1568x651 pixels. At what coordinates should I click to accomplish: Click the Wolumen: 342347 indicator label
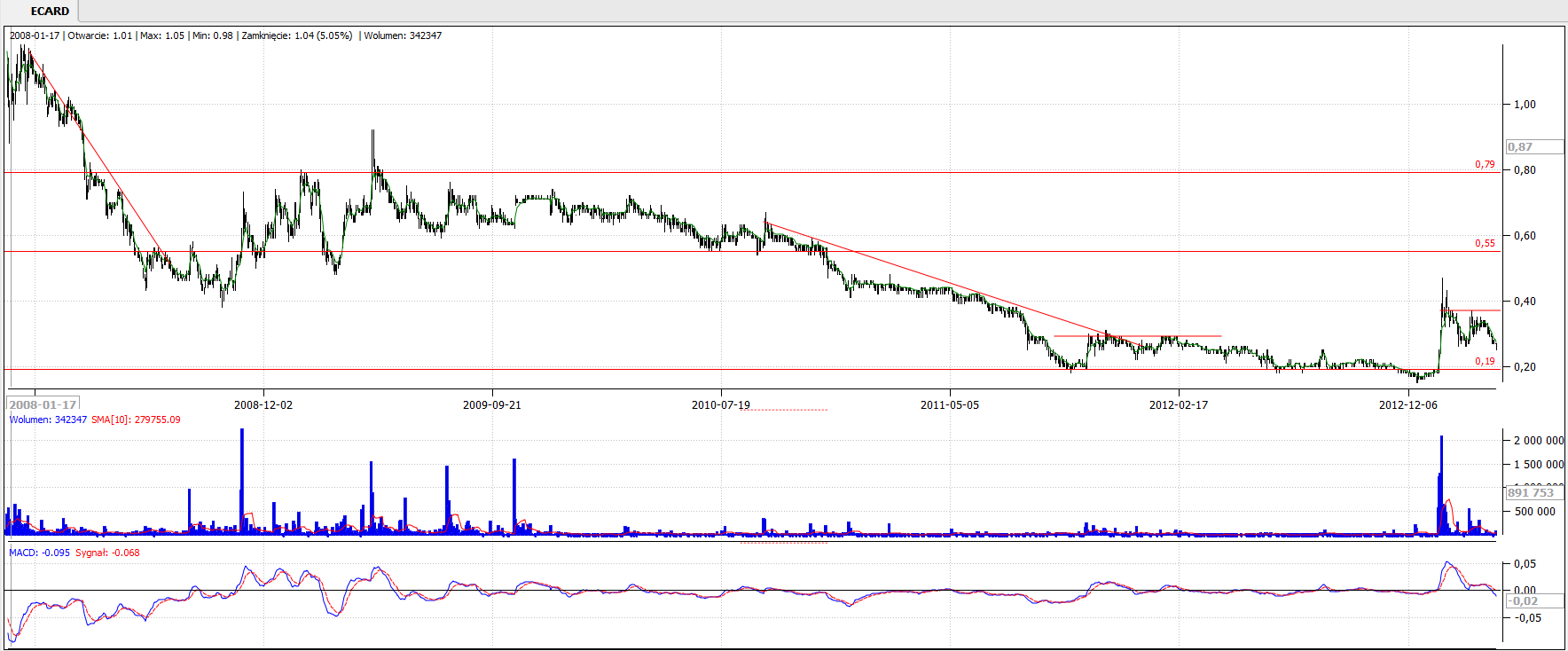(48, 420)
